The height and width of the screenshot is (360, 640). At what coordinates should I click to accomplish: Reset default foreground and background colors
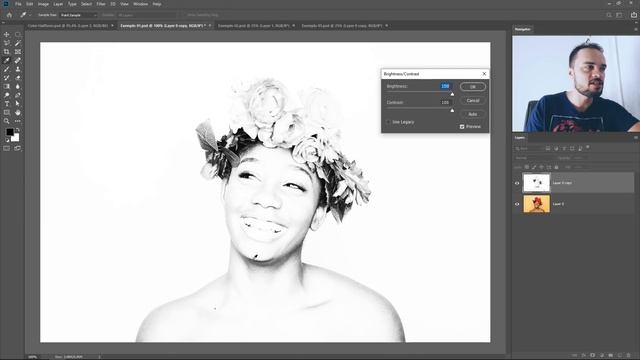tap(7, 140)
